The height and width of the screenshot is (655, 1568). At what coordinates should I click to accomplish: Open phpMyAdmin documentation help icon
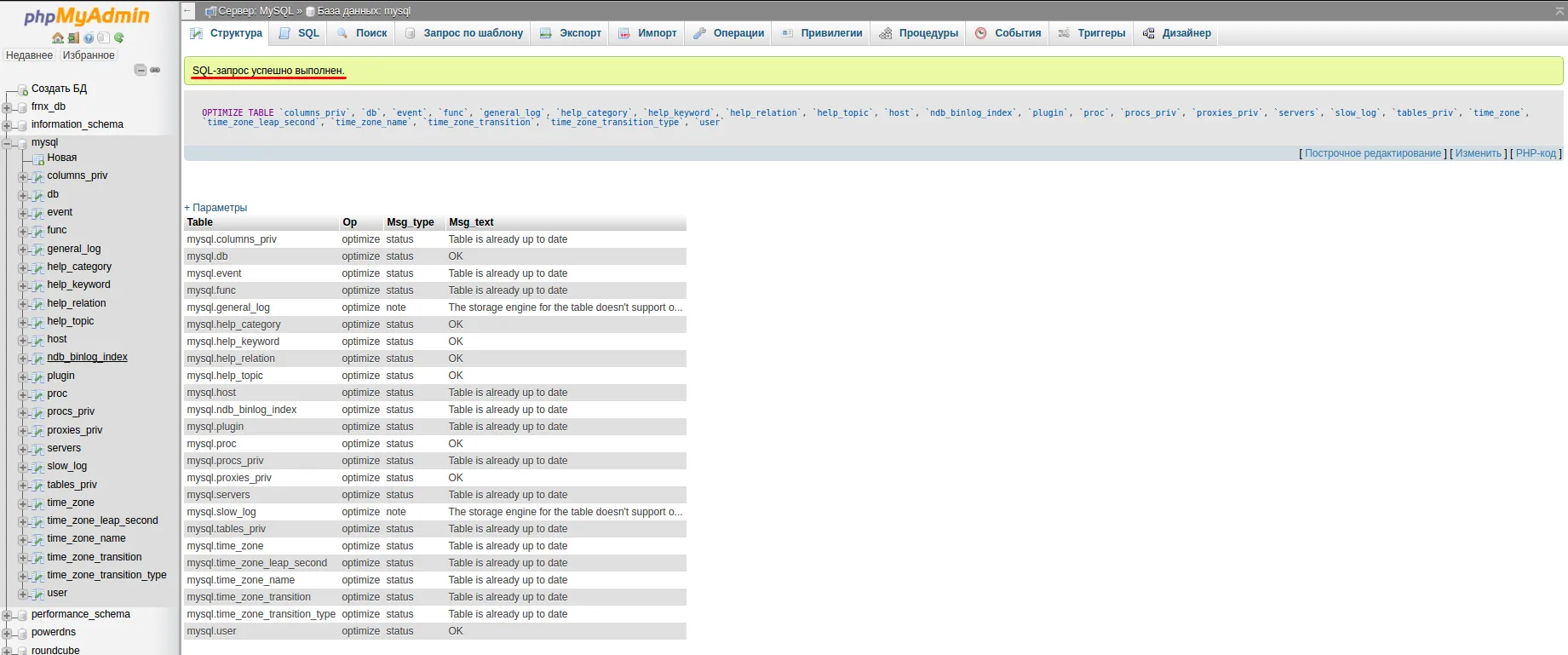pyautogui.click(x=89, y=37)
